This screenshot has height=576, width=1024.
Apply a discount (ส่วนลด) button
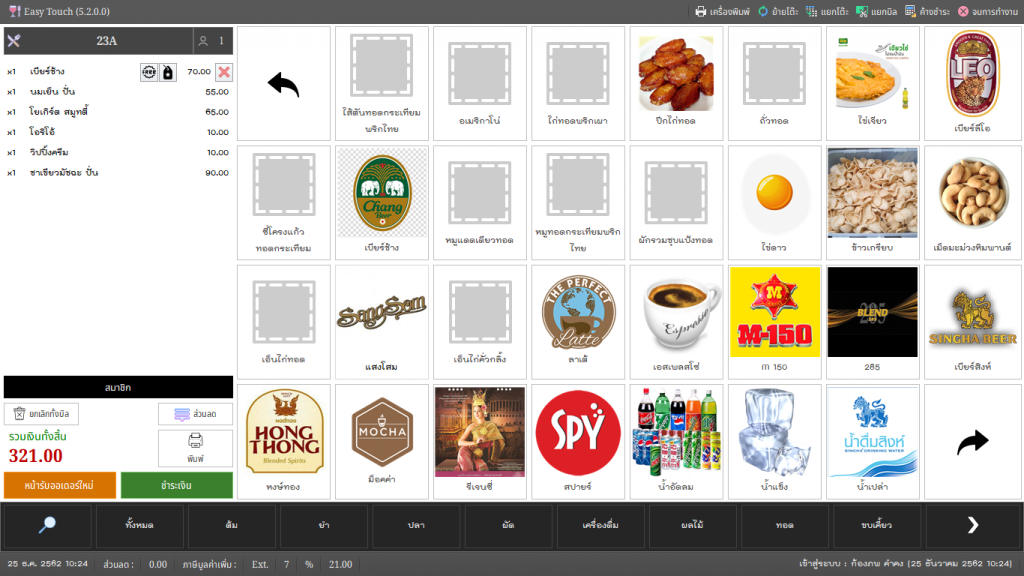tap(195, 414)
